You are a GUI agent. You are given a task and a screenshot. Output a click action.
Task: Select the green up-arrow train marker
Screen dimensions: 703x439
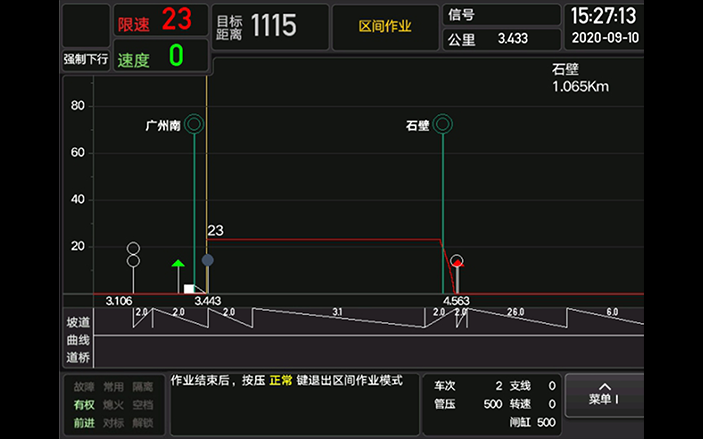coord(178,265)
